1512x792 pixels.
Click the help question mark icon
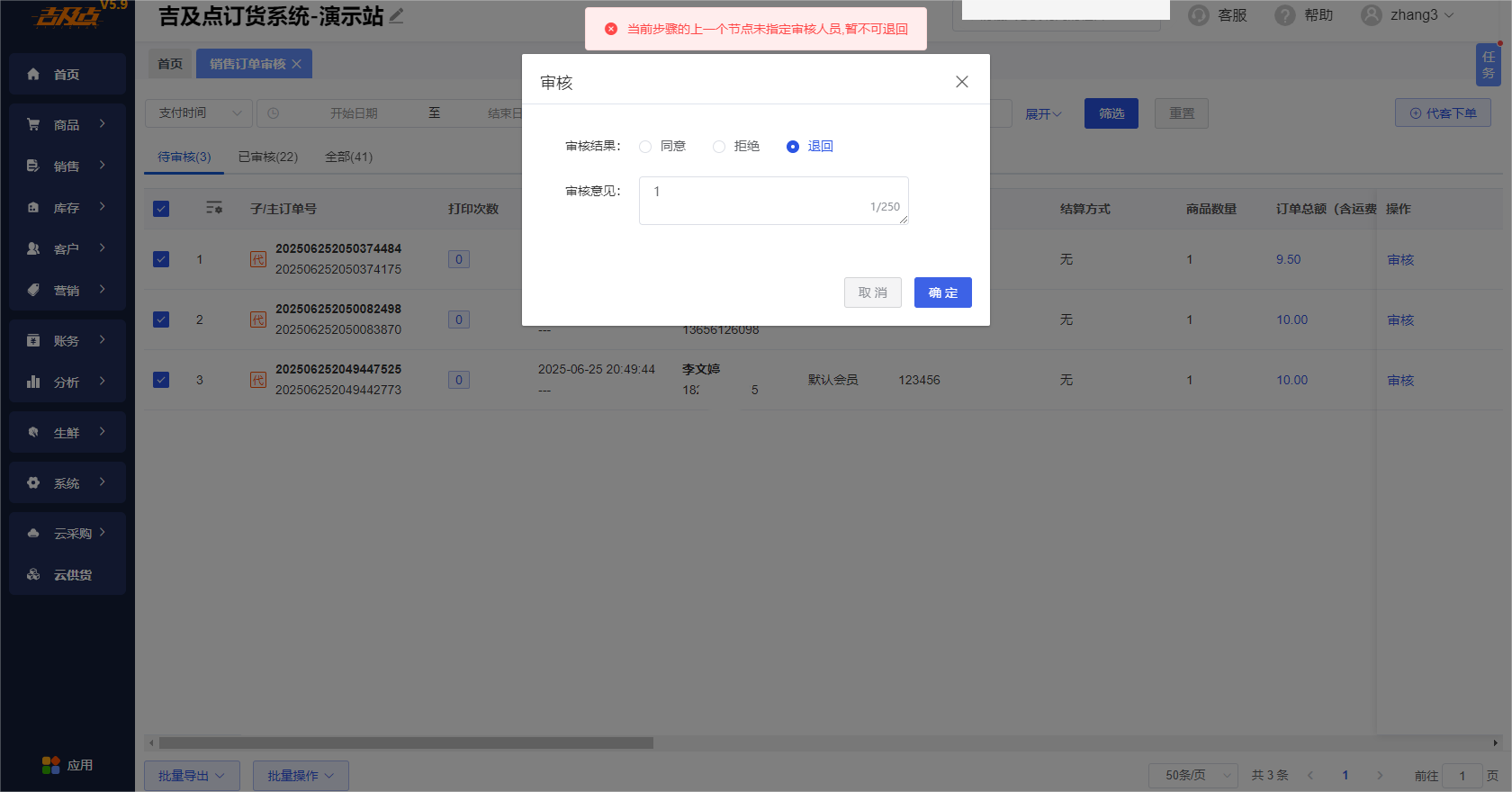(x=1285, y=15)
